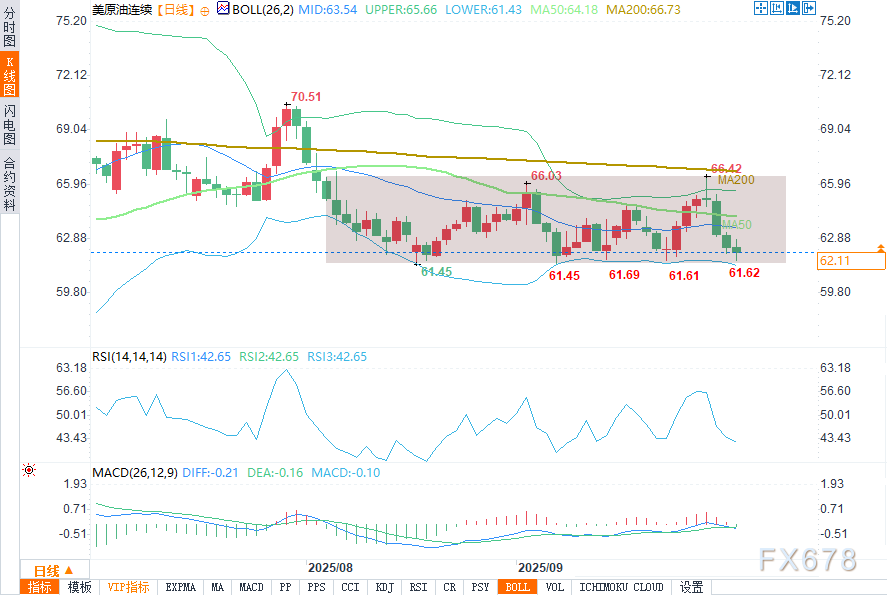The image size is (887, 595).
Task: Click the 设置 button in the bottom bar
Action: point(691,587)
